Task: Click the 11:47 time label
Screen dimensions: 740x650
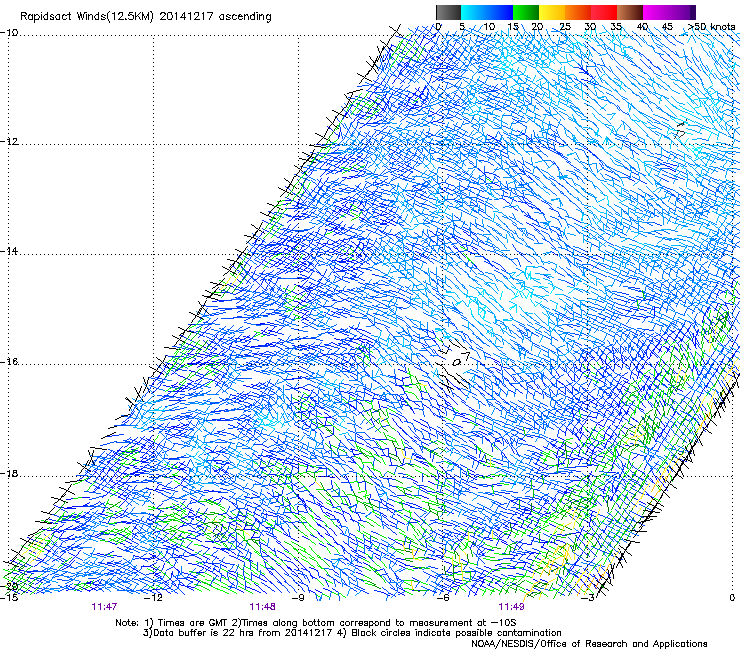Action: click(x=104, y=607)
